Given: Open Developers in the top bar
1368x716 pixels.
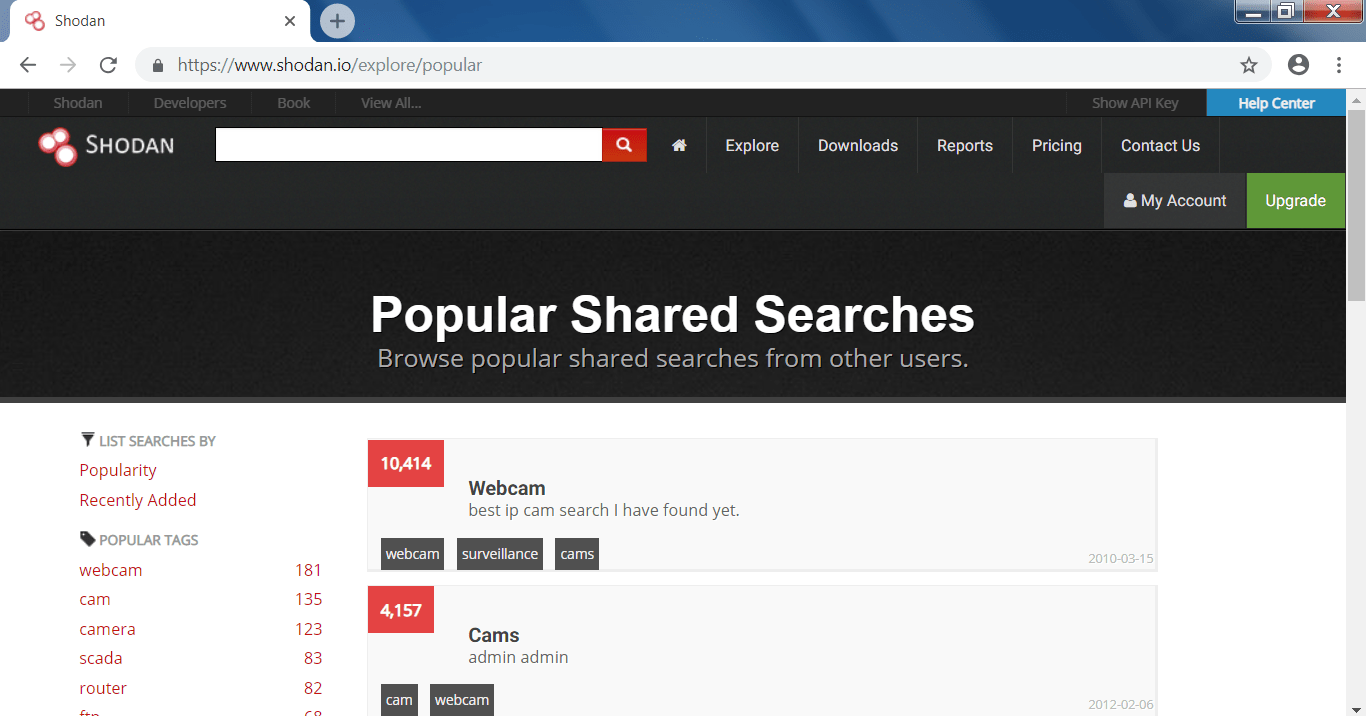Looking at the screenshot, I should [x=190, y=103].
